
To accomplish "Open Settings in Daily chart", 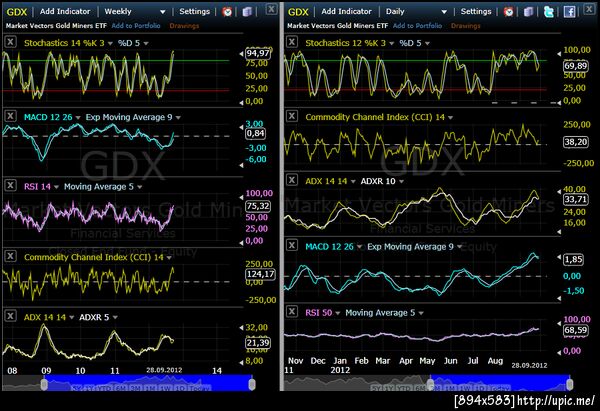I will click(x=476, y=11).
